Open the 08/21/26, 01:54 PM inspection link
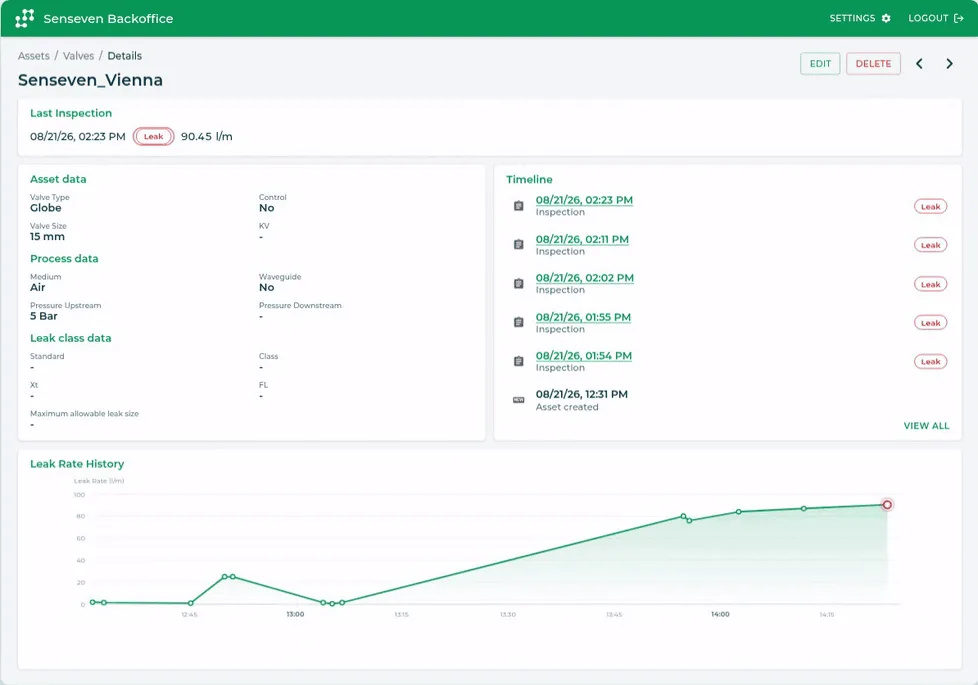 583,356
